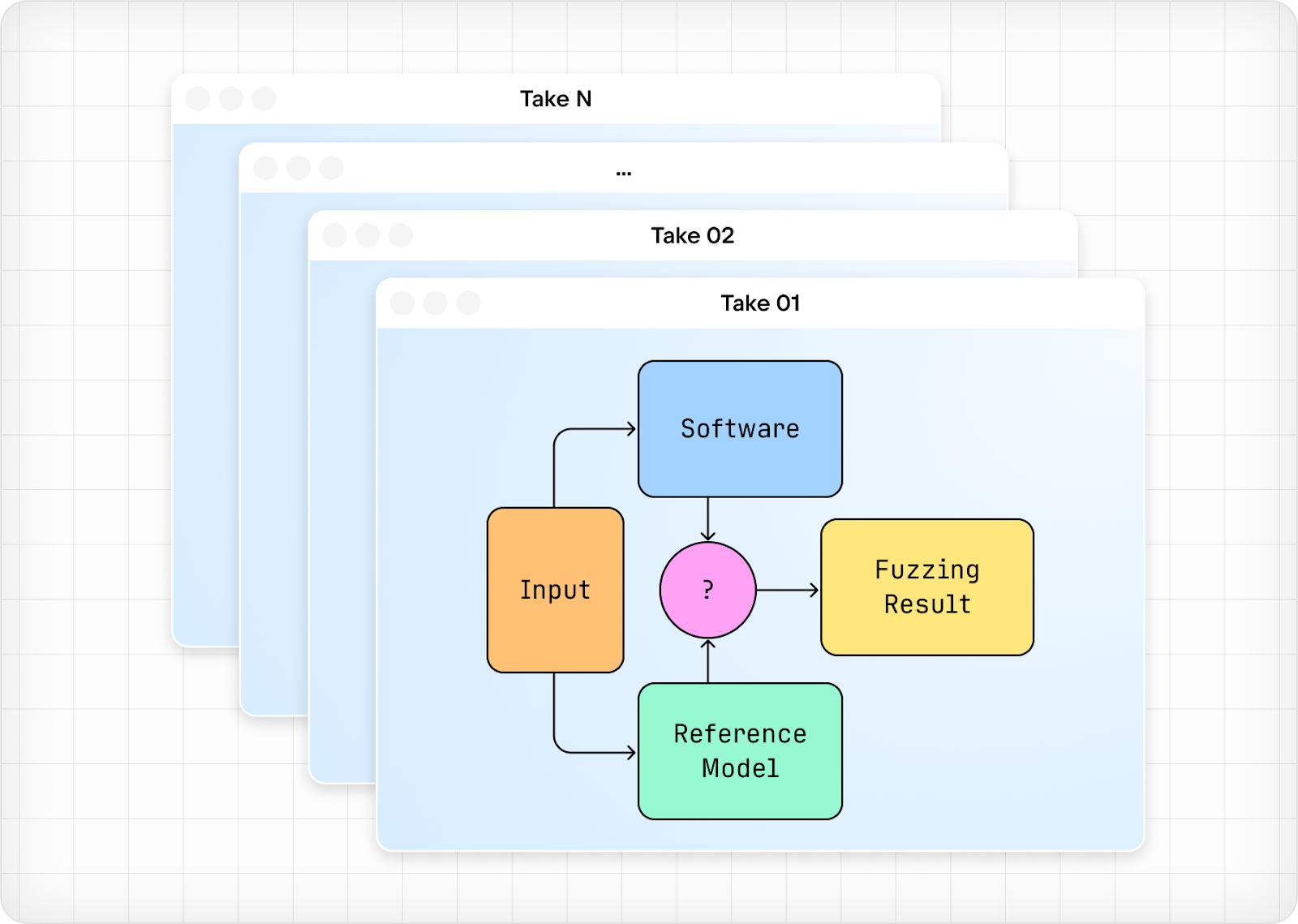The height and width of the screenshot is (924, 1298).
Task: Click first window dot in Take N
Action: pos(198,99)
